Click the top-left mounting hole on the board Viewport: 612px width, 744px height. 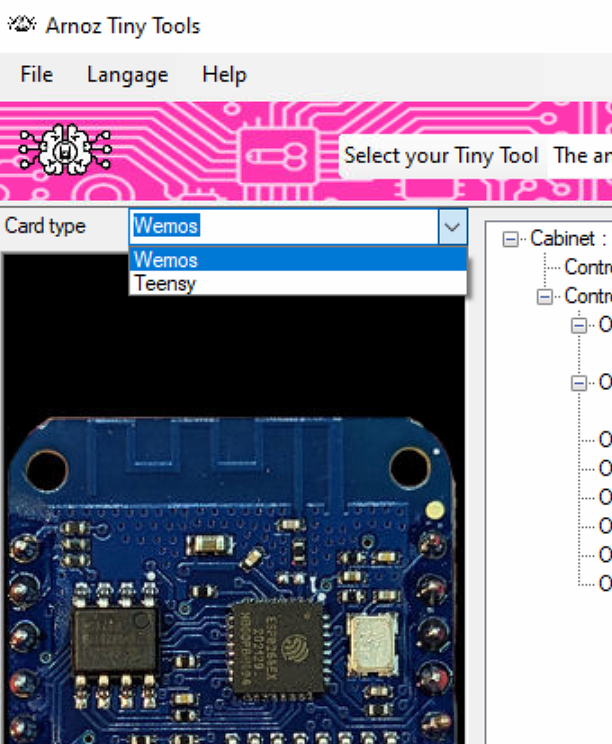46,465
